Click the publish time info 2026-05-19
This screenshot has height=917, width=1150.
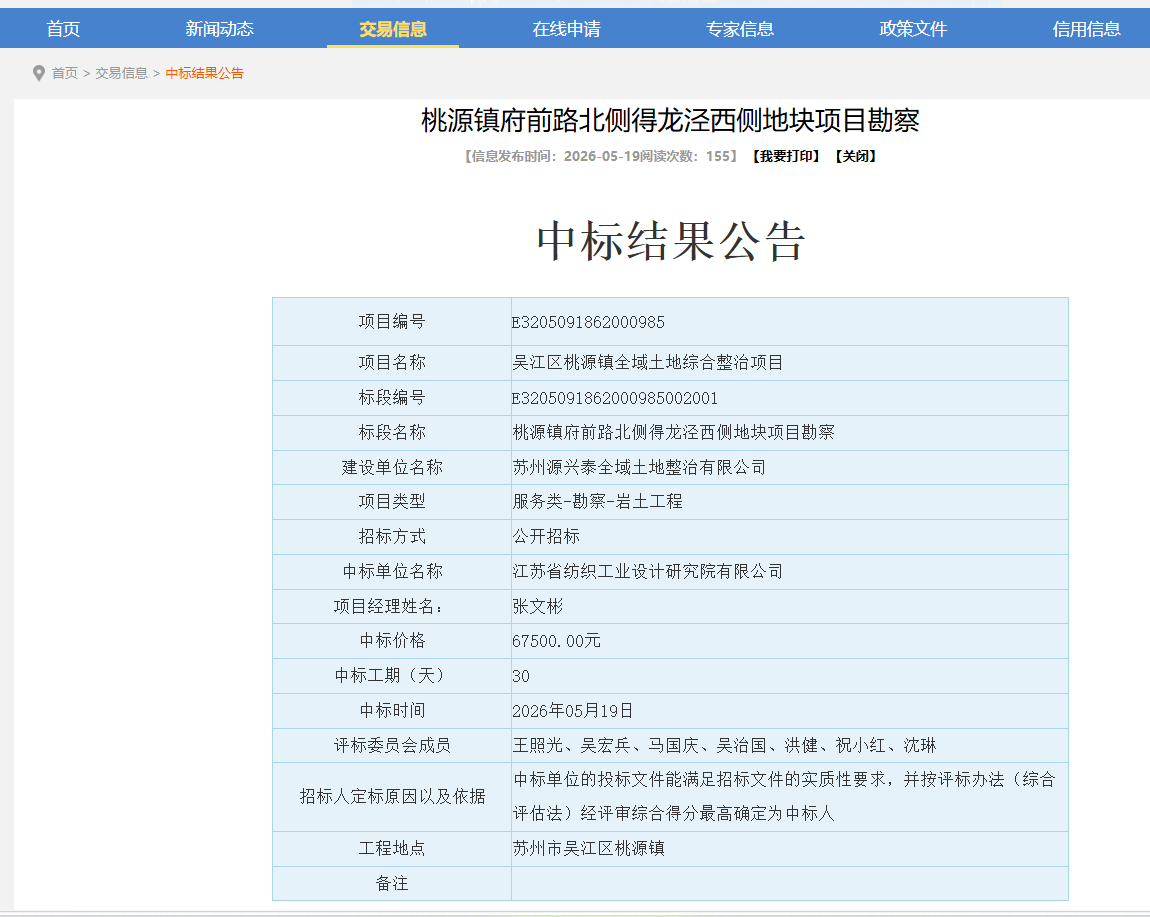[602, 156]
